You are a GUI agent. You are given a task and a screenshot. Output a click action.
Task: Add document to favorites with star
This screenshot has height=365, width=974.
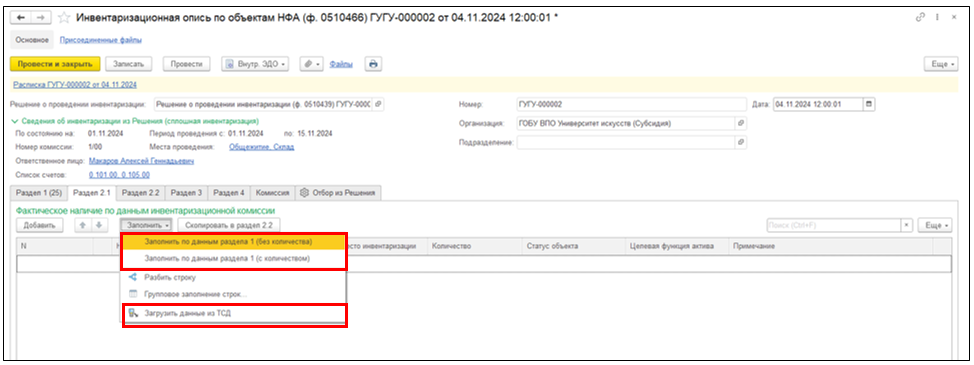63,18
